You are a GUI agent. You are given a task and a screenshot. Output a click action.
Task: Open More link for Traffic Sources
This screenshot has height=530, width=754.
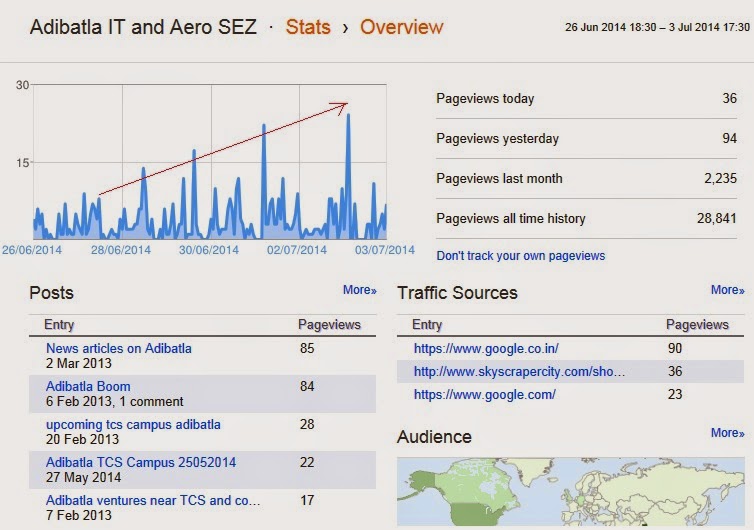coord(727,290)
